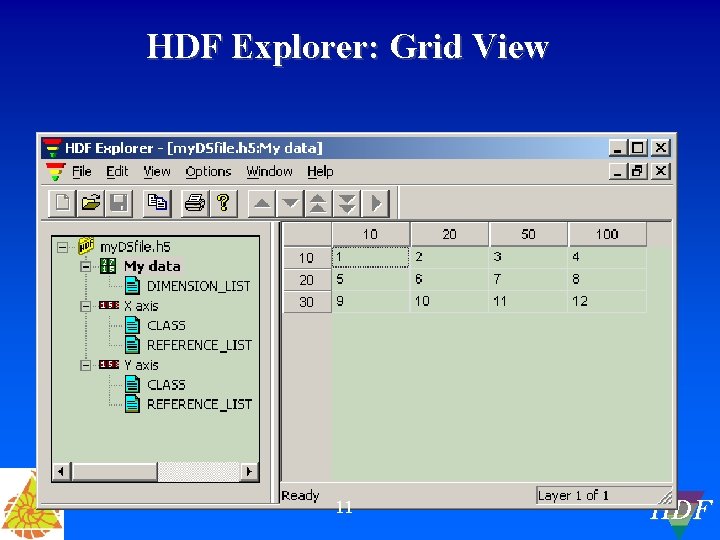Click the Help question mark icon
This screenshot has height=540, width=720.
click(x=224, y=202)
